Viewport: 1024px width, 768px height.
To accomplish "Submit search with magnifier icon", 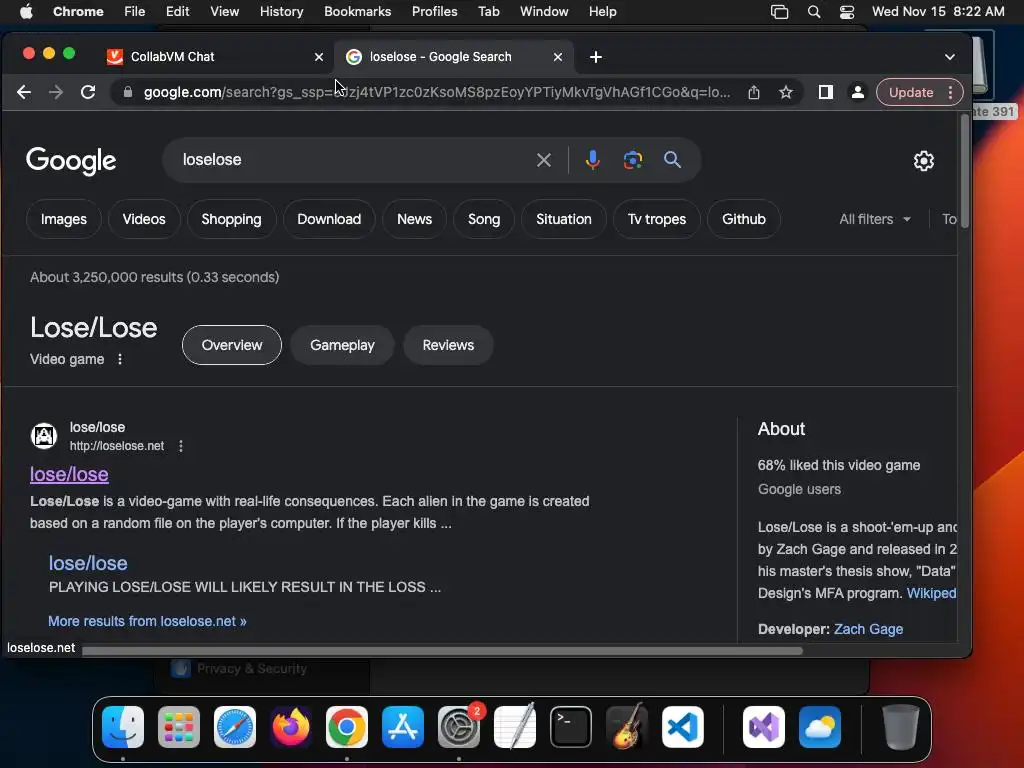I will click(x=672, y=159).
